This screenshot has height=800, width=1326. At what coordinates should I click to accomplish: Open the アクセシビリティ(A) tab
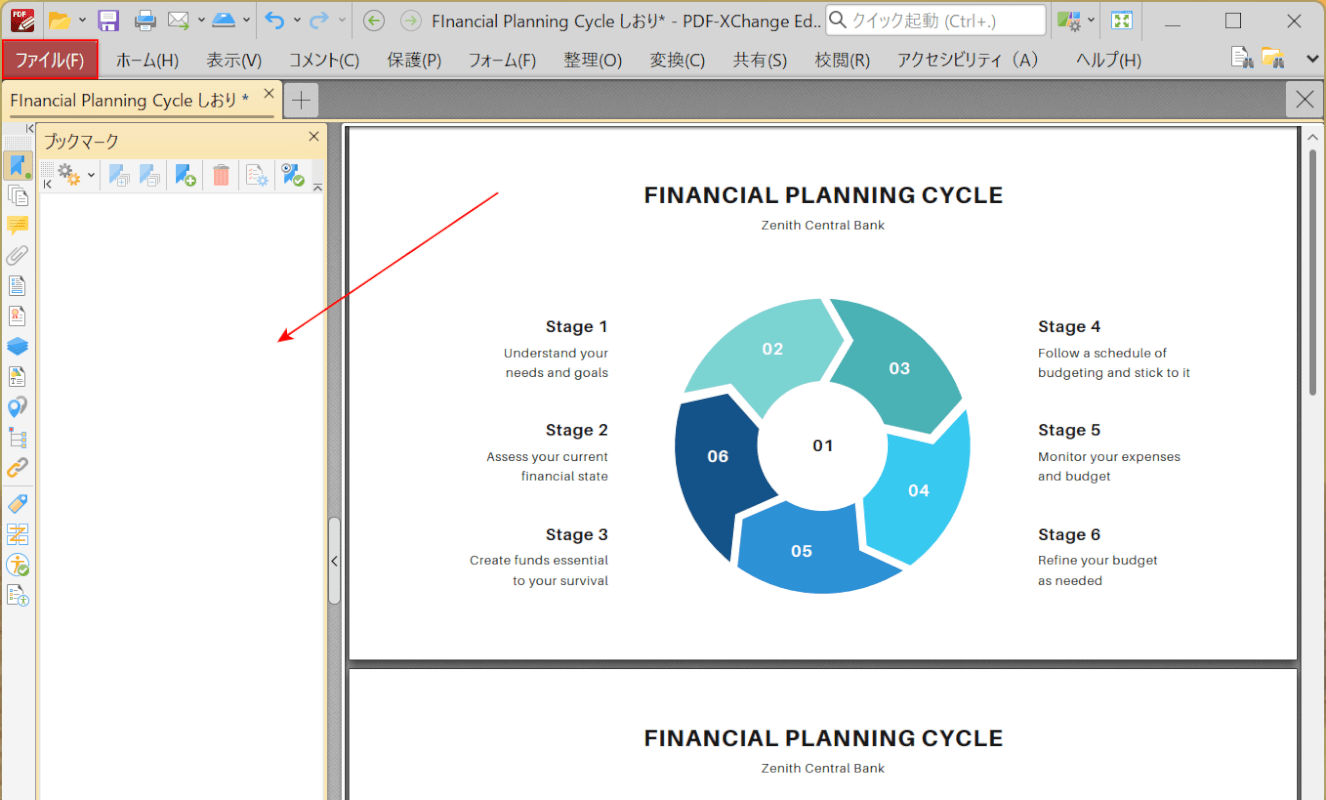(x=968, y=60)
